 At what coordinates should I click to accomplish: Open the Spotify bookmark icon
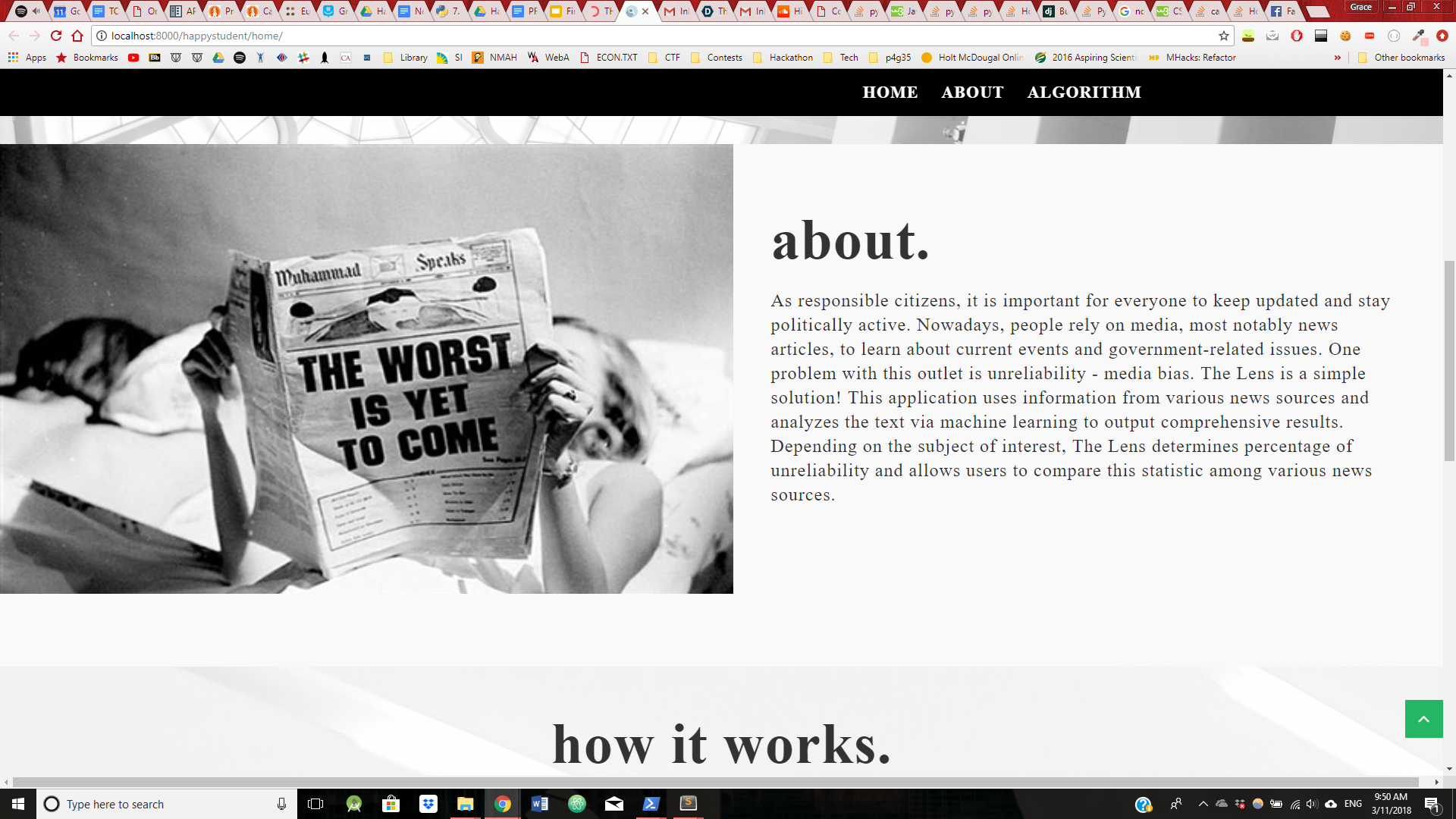click(x=240, y=58)
